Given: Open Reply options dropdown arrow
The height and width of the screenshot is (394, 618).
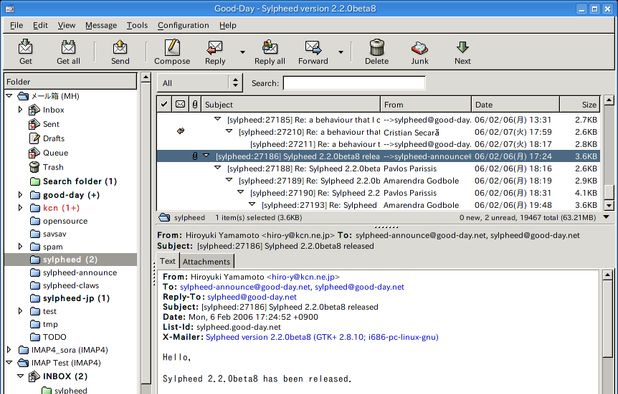Looking at the screenshot, I should click(x=242, y=52).
